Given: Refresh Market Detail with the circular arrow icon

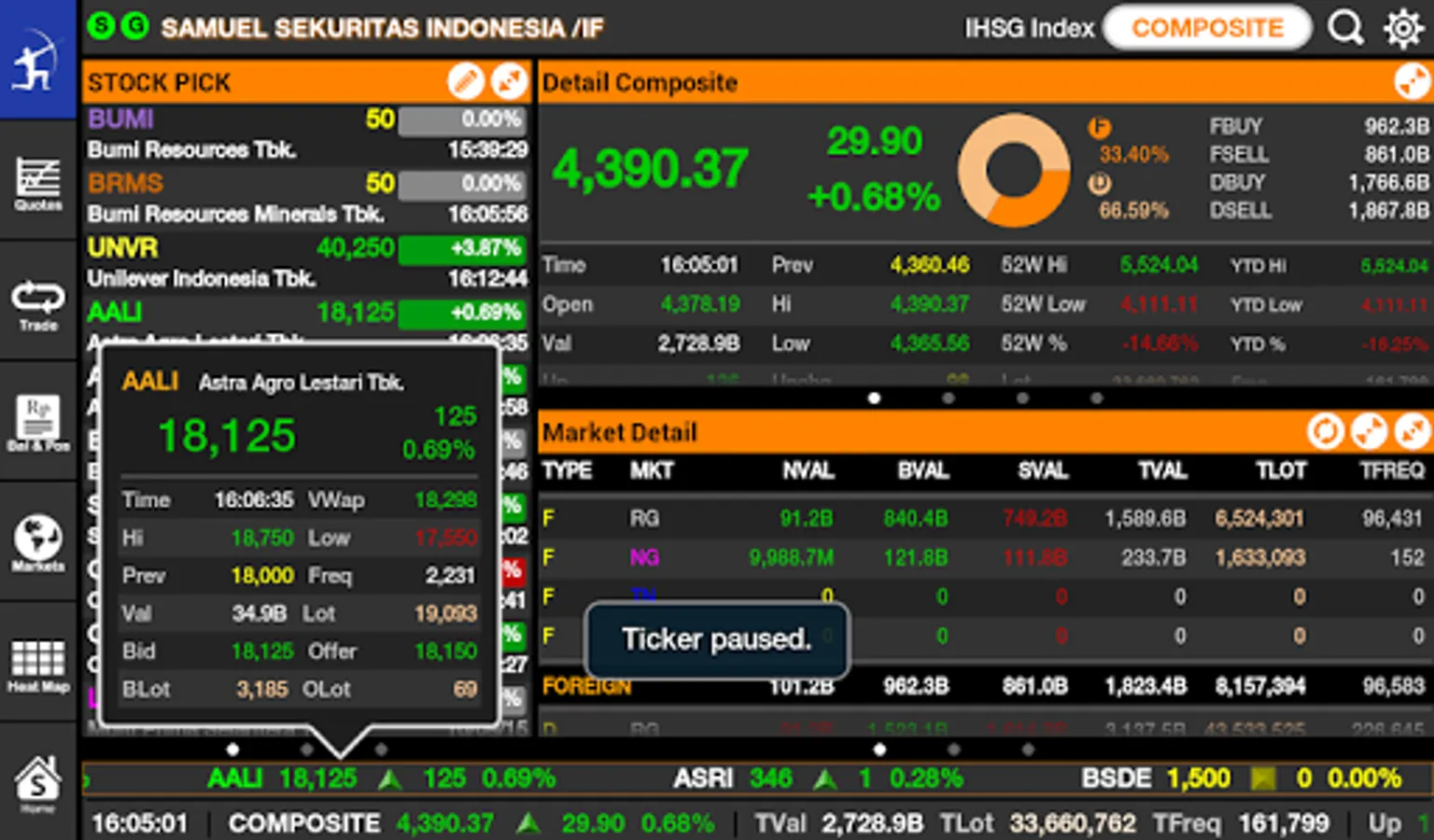Looking at the screenshot, I should tap(1325, 431).
